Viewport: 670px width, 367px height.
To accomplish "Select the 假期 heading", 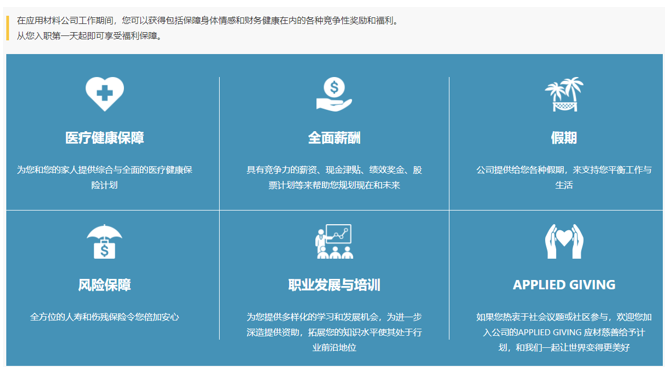I will pyautogui.click(x=564, y=138).
